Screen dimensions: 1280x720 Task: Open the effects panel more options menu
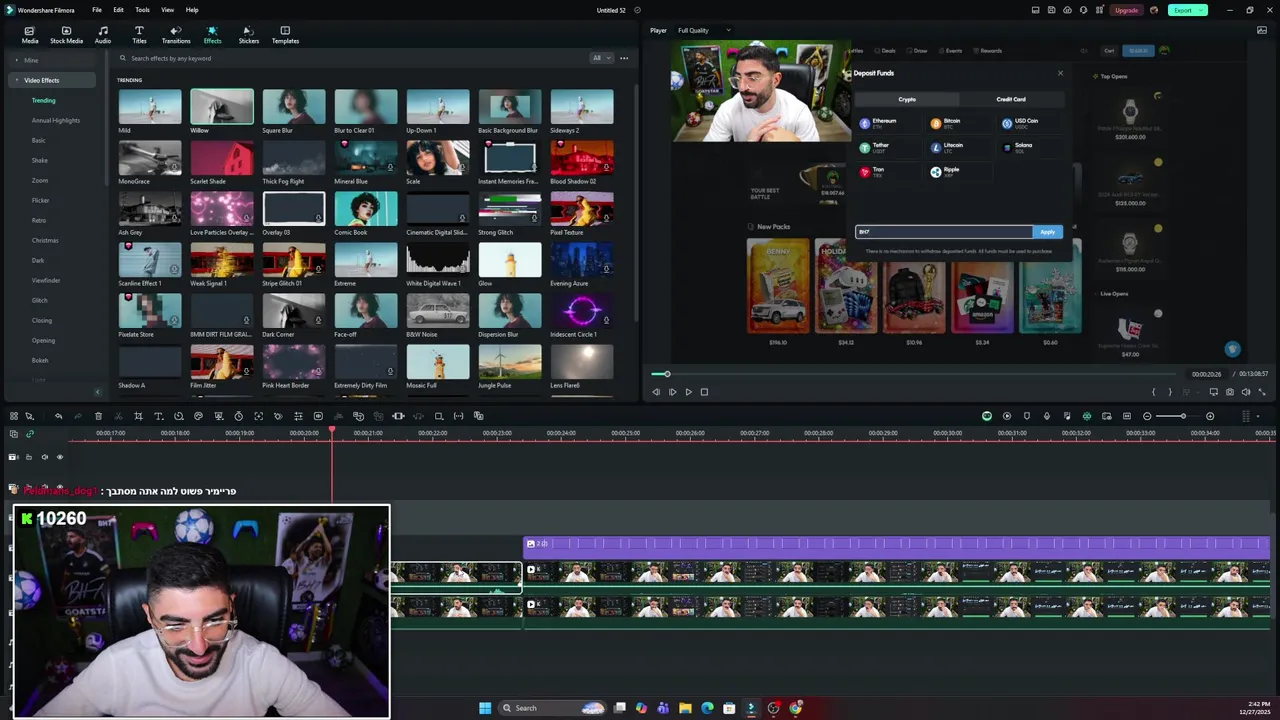[624, 58]
